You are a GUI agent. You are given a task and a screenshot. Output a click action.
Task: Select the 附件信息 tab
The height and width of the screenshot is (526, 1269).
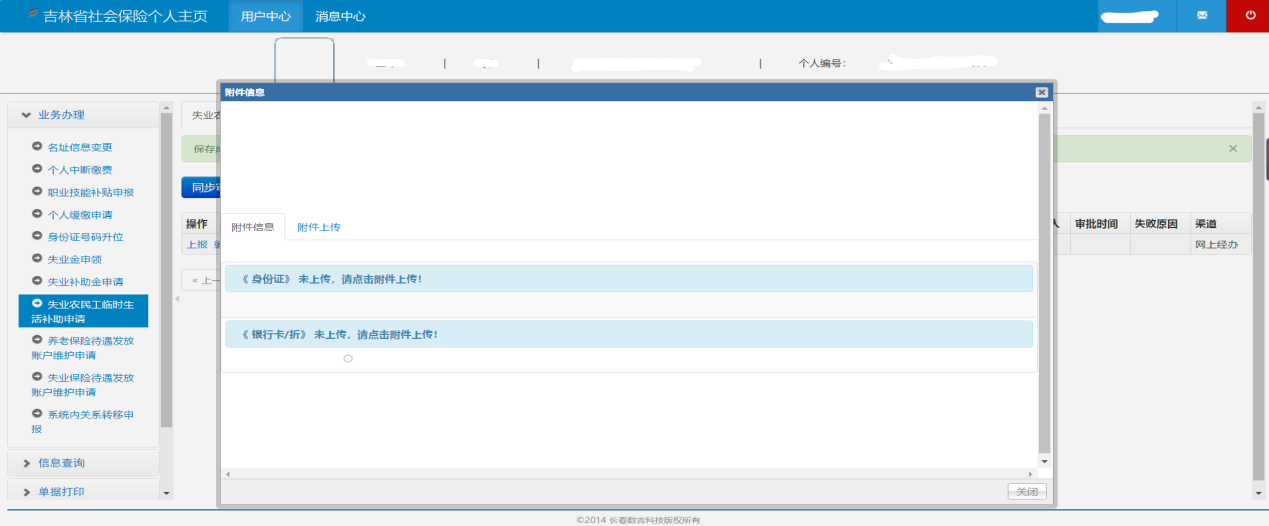252,227
